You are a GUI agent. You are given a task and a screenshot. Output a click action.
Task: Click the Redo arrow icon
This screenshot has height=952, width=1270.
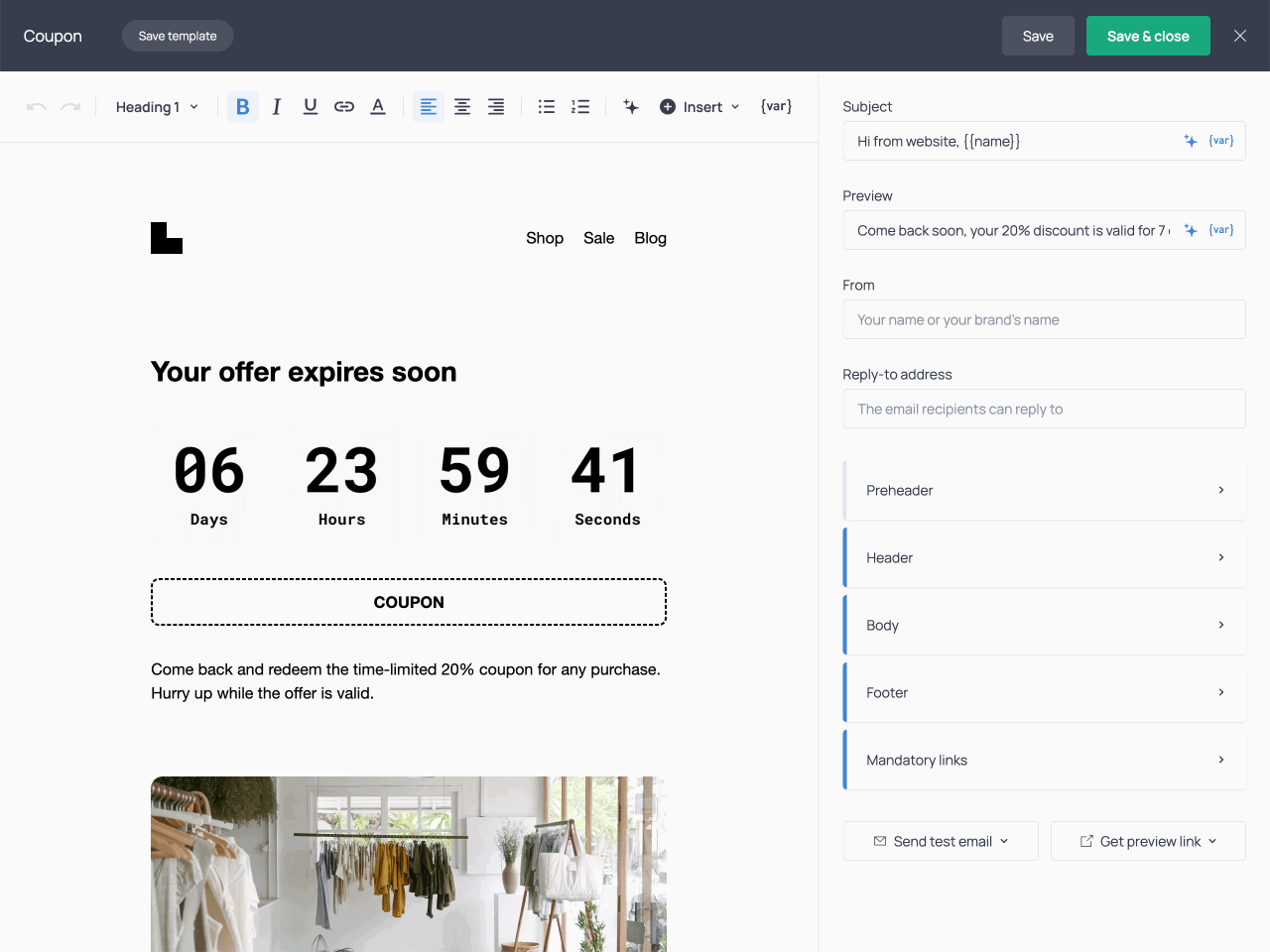click(69, 106)
